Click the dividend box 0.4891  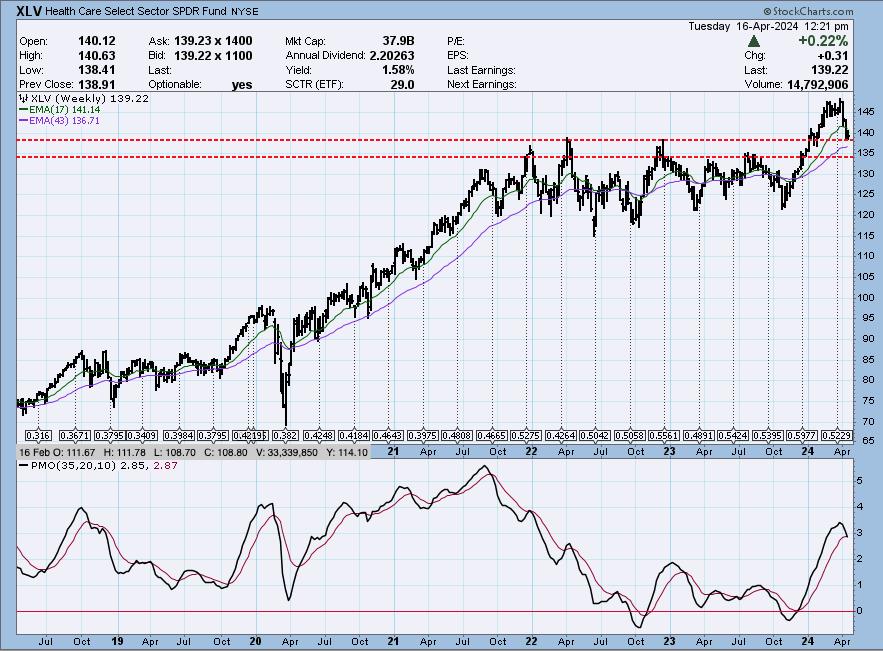tap(698, 435)
